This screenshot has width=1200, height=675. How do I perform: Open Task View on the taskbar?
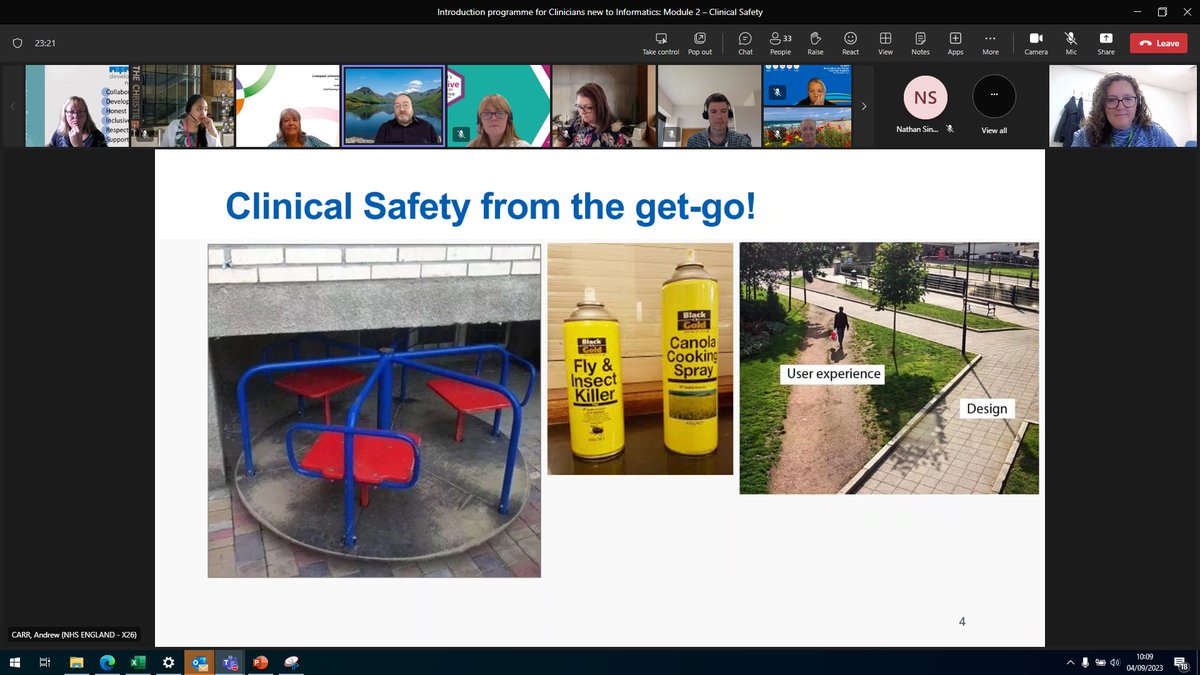(x=45, y=662)
